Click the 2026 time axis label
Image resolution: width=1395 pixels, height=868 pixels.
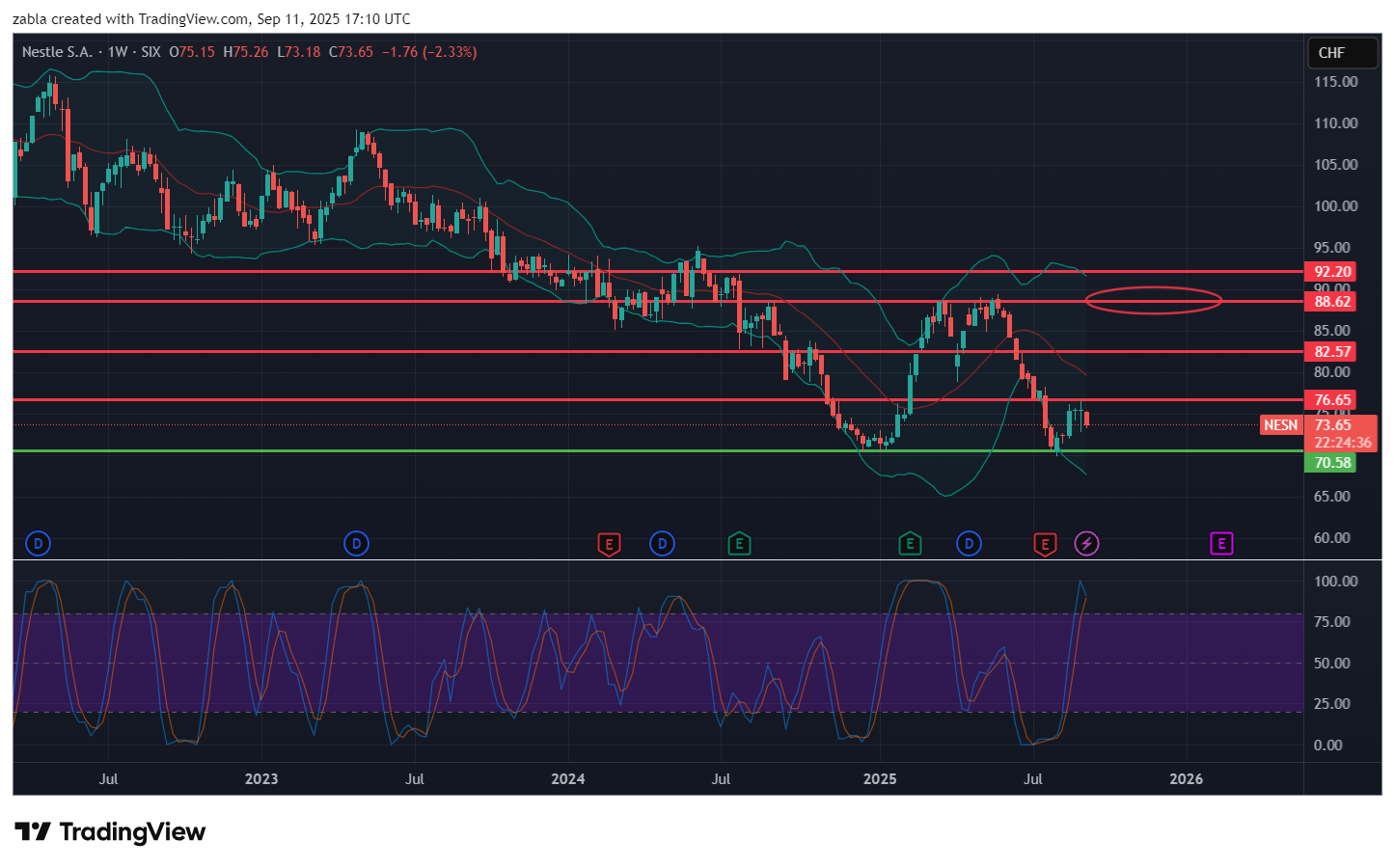pyautogui.click(x=1187, y=779)
